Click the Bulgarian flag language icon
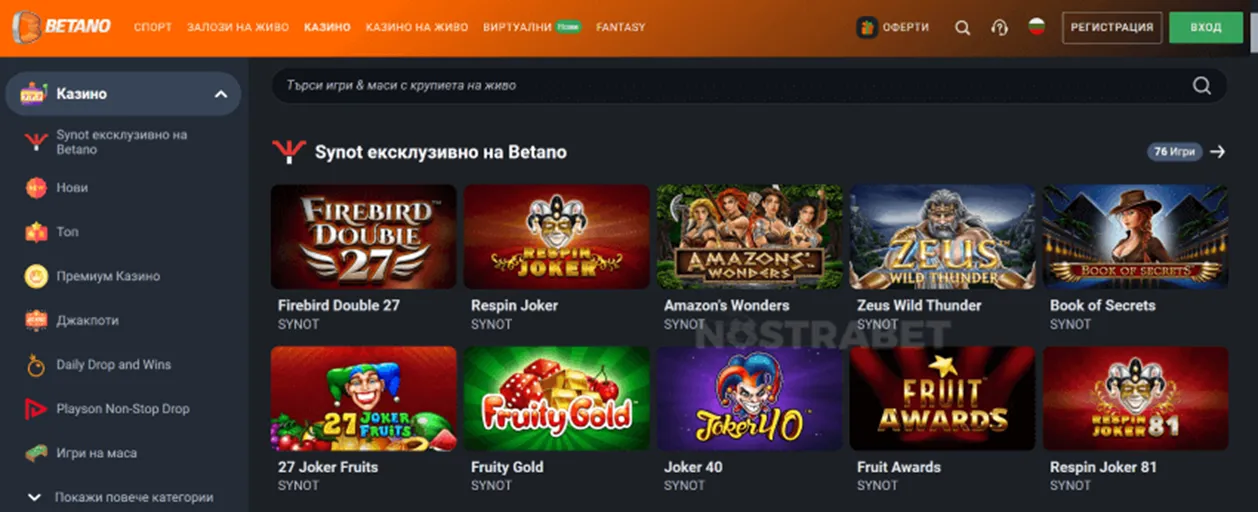The image size is (1258, 512). click(1036, 27)
